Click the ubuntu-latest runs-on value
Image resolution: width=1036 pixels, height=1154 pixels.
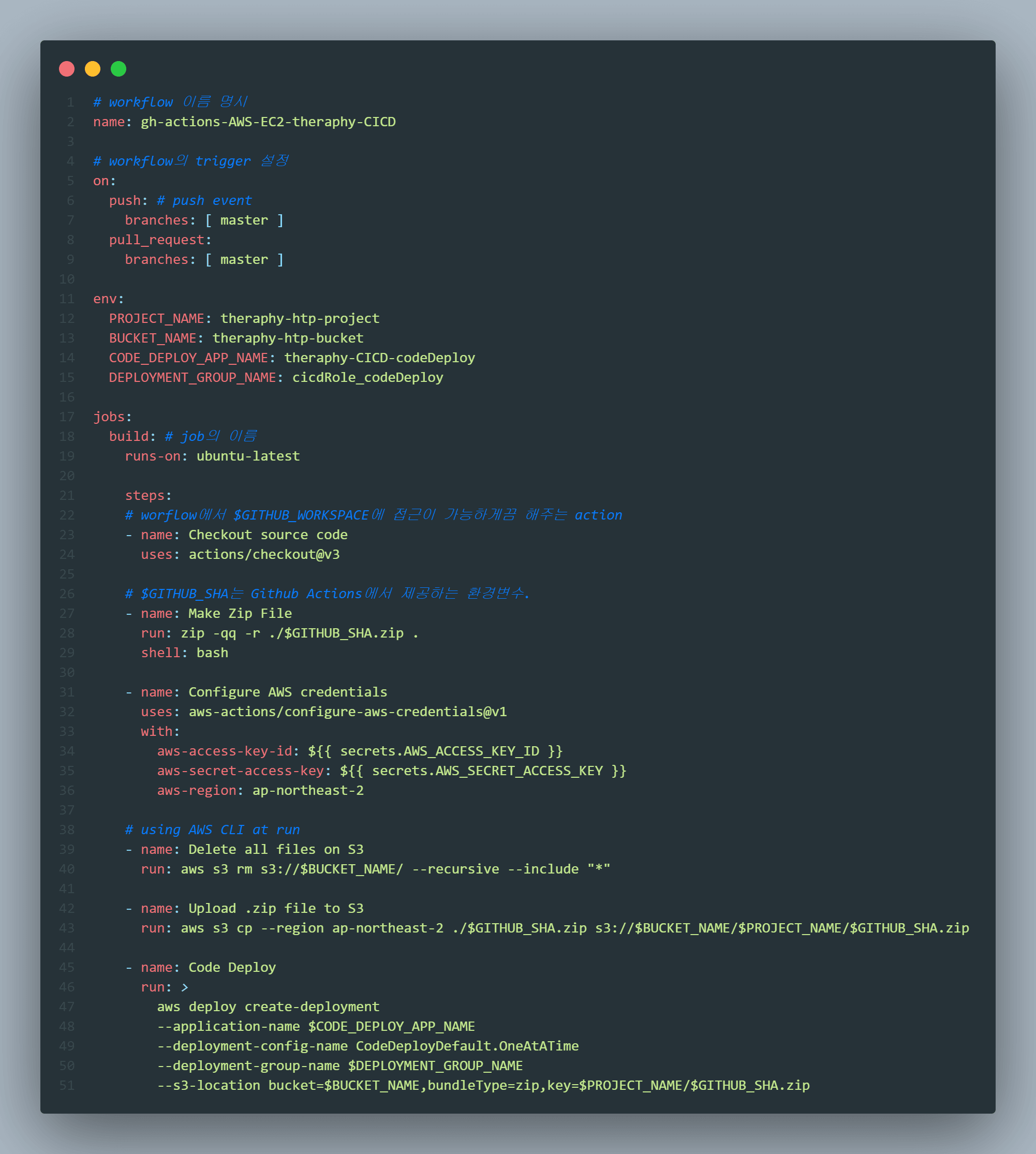click(x=247, y=456)
